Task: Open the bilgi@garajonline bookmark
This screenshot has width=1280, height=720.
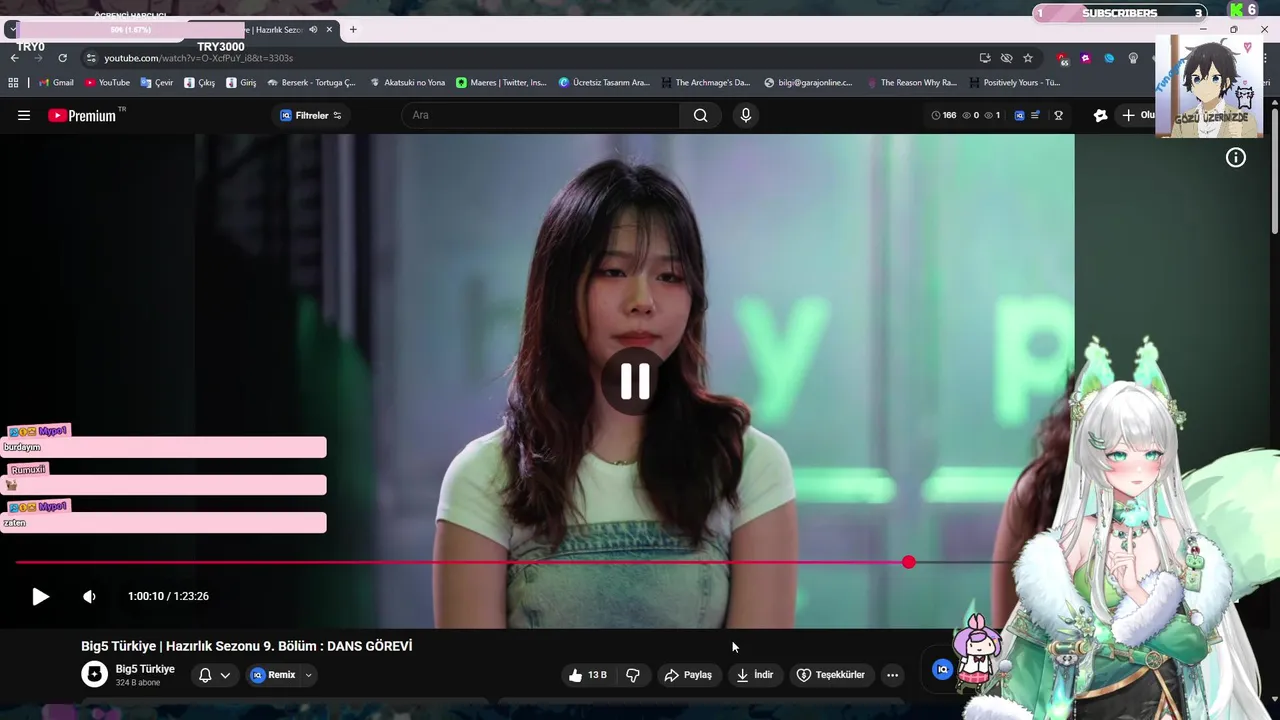Action: (x=808, y=83)
